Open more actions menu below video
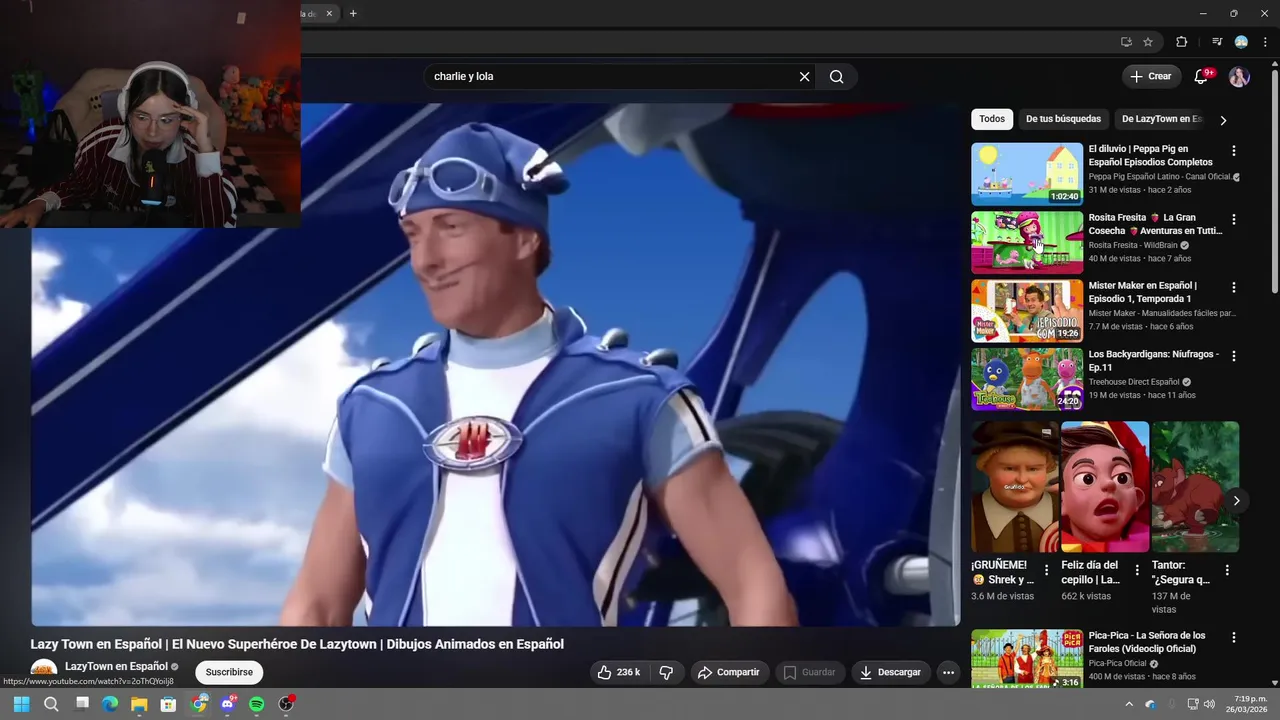The width and height of the screenshot is (1280, 720). point(948,672)
